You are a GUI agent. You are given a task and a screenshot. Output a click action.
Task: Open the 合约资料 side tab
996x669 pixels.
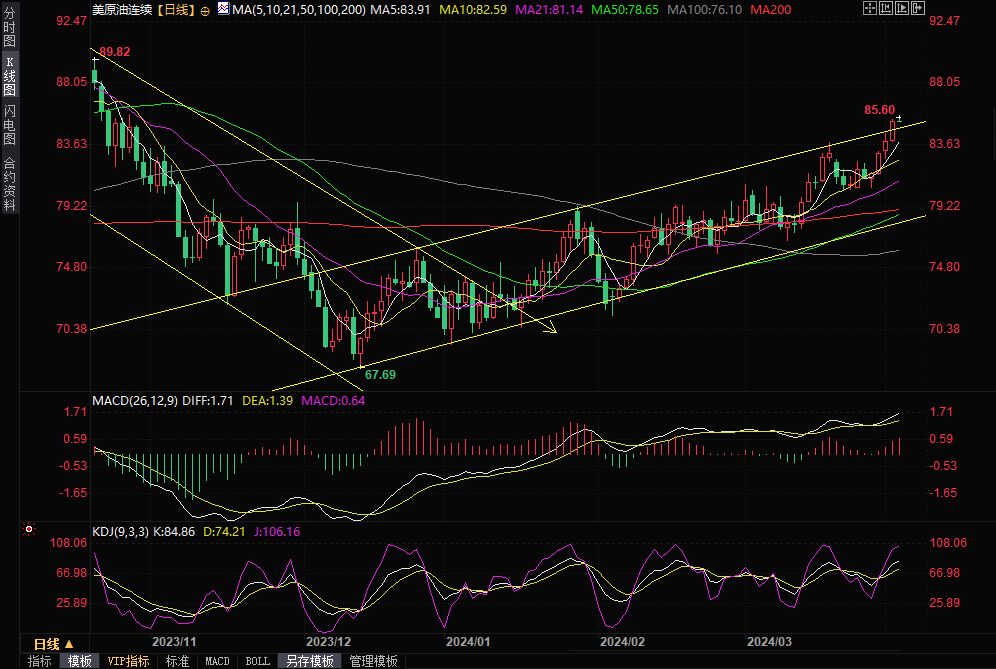tap(9, 184)
